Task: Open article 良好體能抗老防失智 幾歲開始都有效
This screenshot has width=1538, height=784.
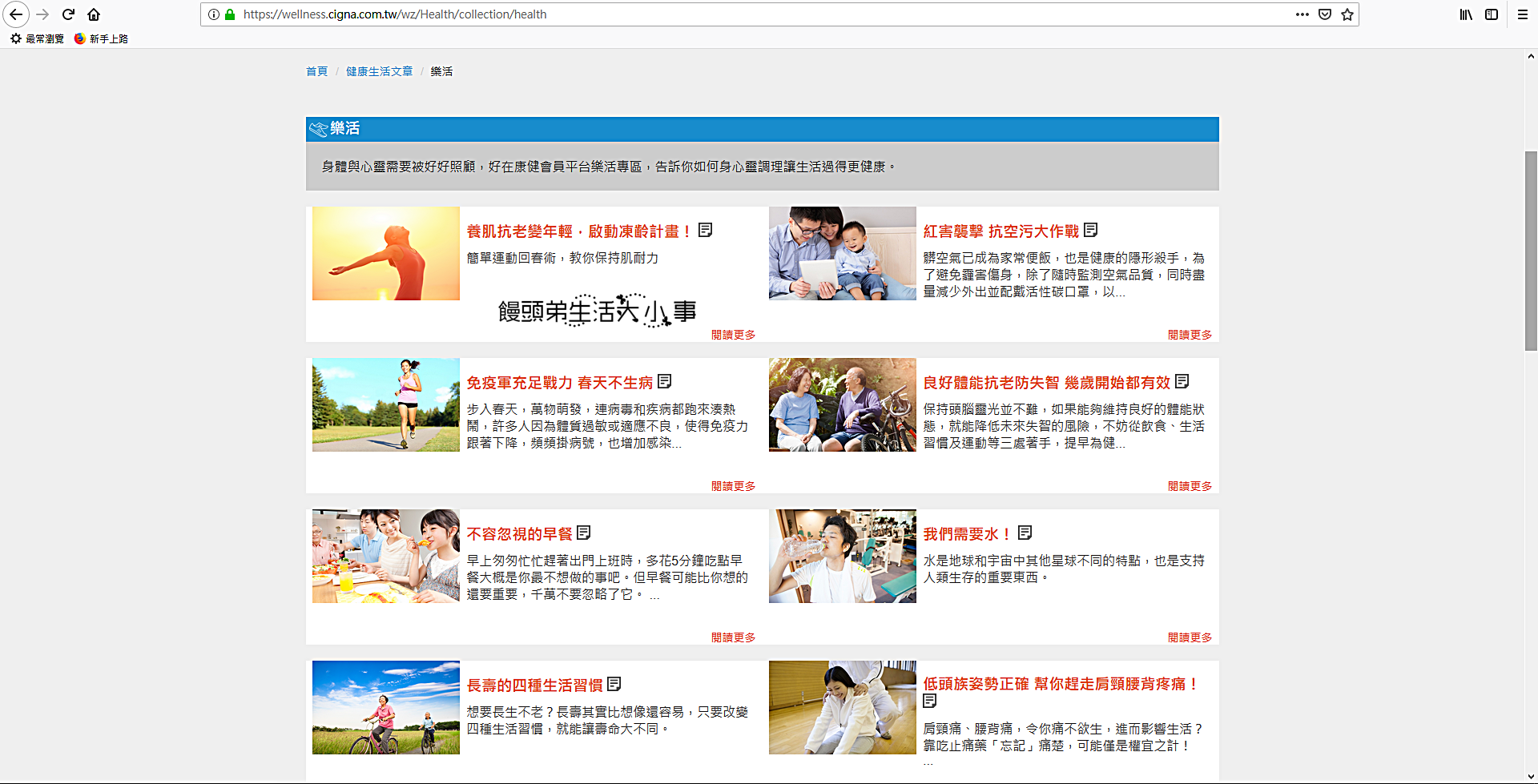Action: click(1046, 383)
